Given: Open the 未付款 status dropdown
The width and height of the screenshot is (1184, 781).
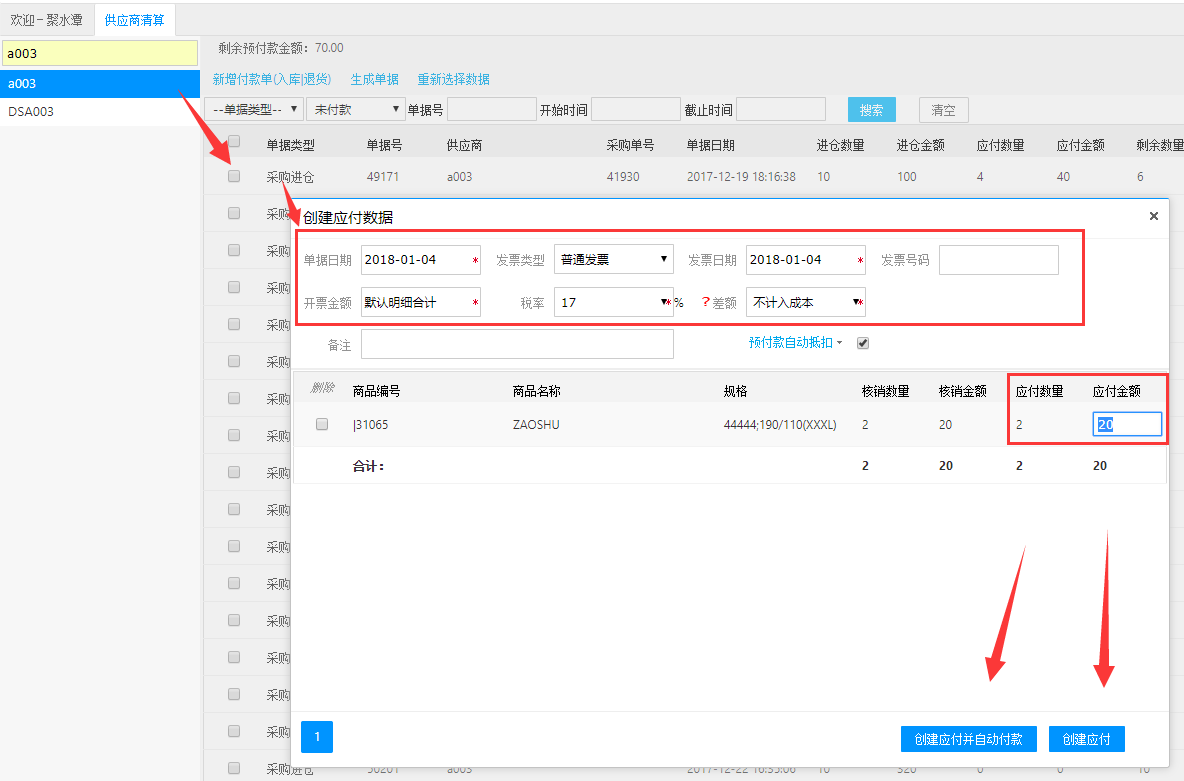Looking at the screenshot, I should [356, 110].
